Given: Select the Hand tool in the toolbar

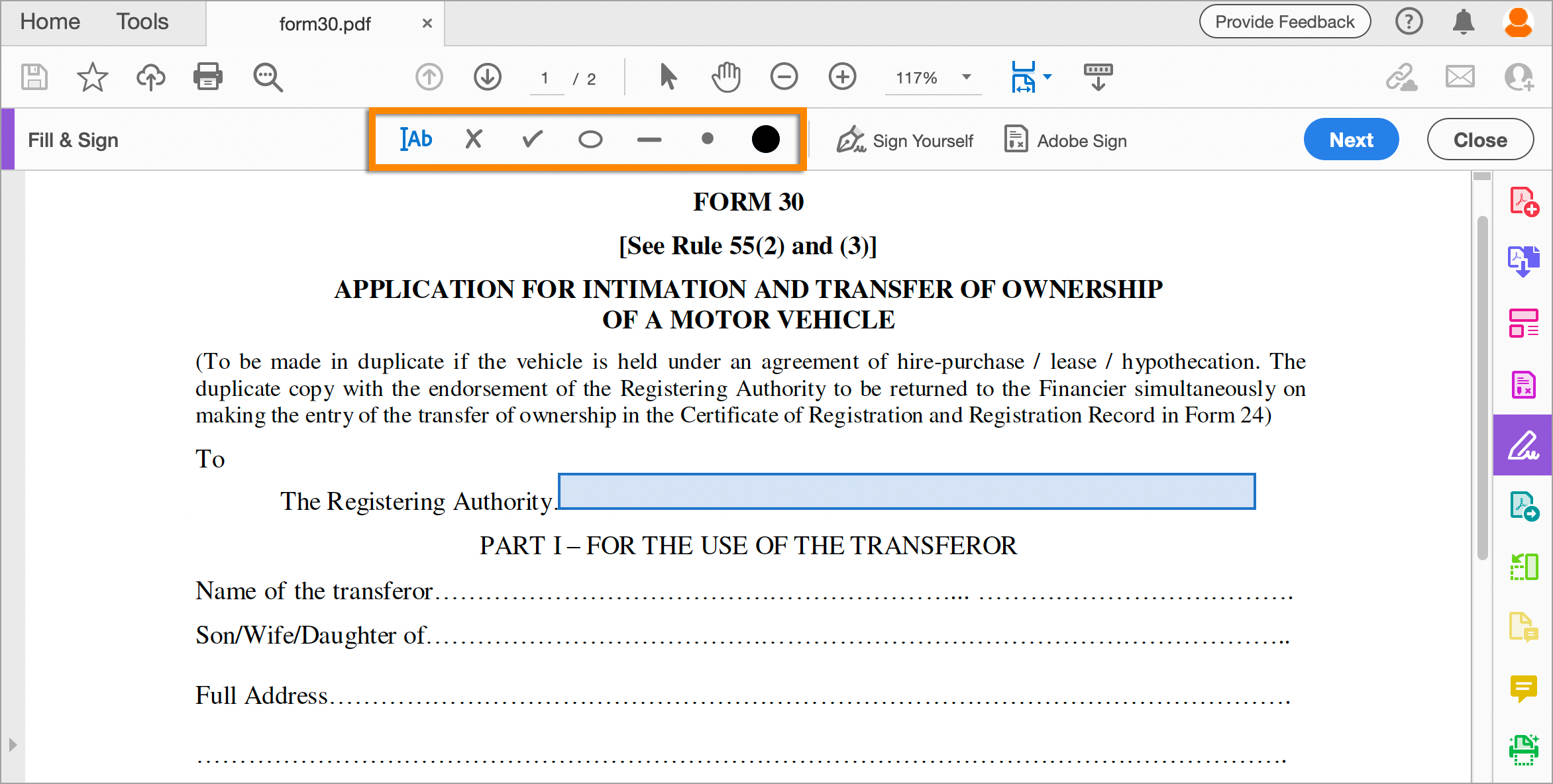Looking at the screenshot, I should 725,77.
